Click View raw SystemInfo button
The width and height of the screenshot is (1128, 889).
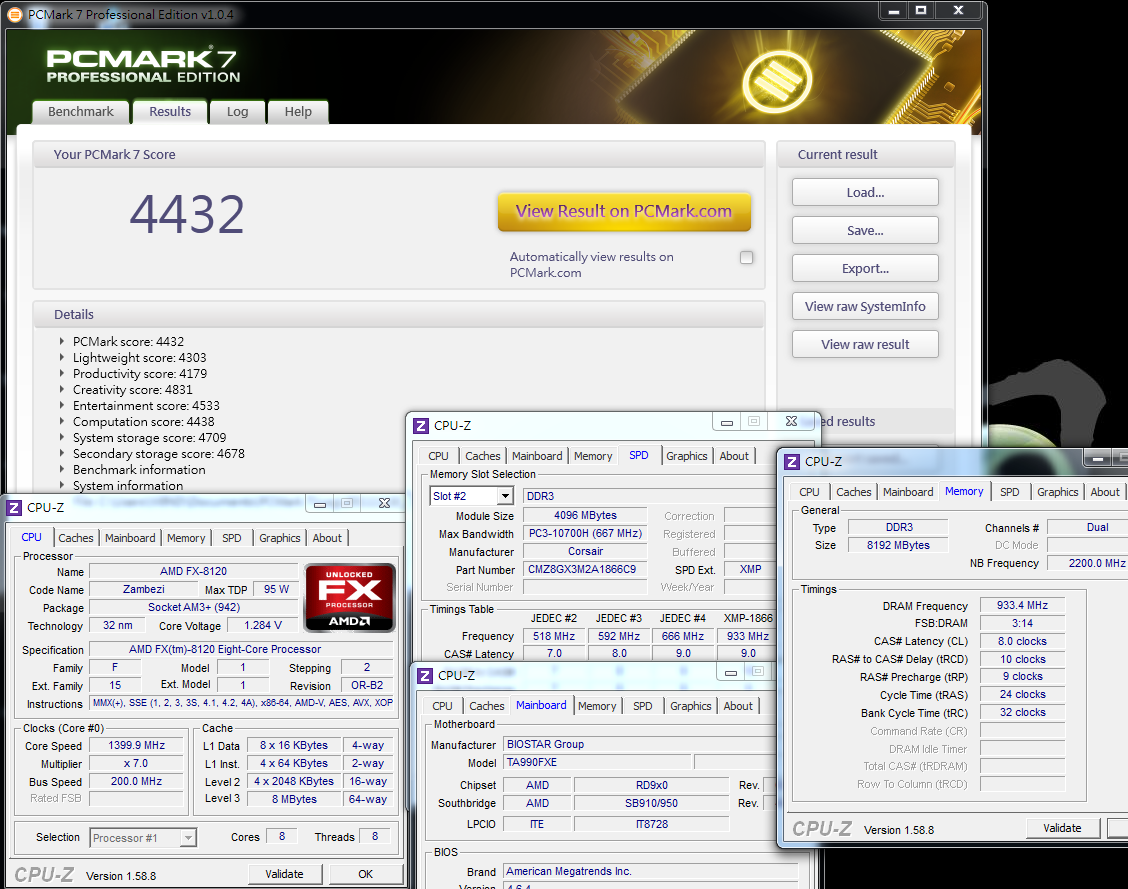(x=865, y=306)
